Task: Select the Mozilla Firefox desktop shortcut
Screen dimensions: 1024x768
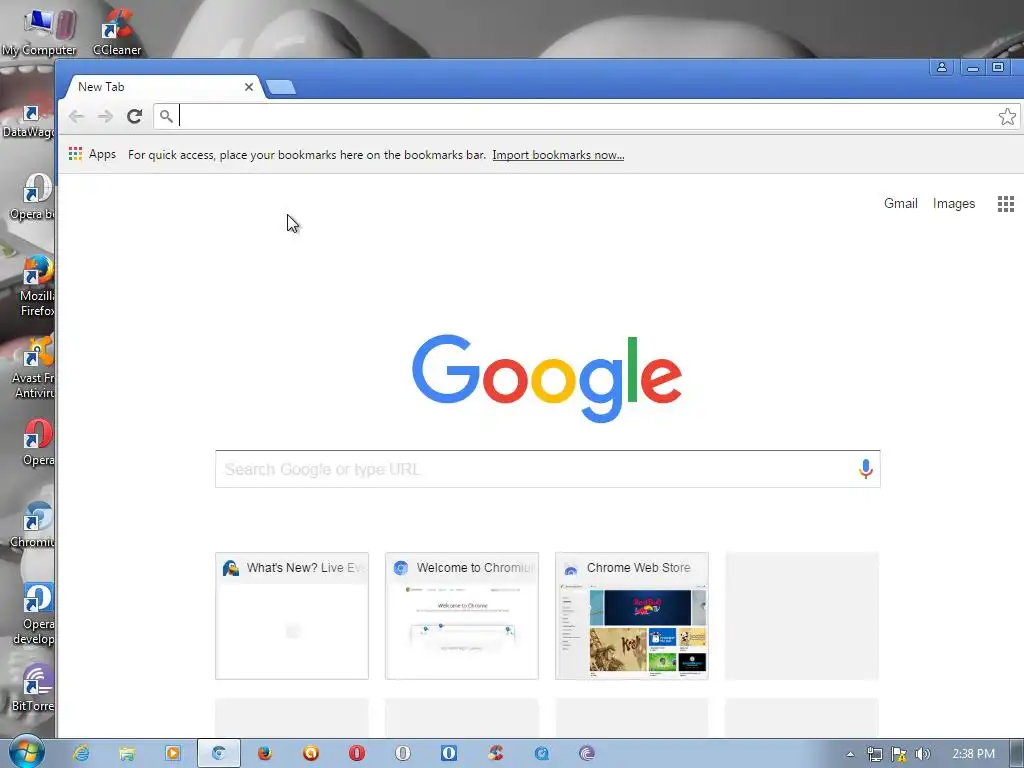Action: (37, 287)
